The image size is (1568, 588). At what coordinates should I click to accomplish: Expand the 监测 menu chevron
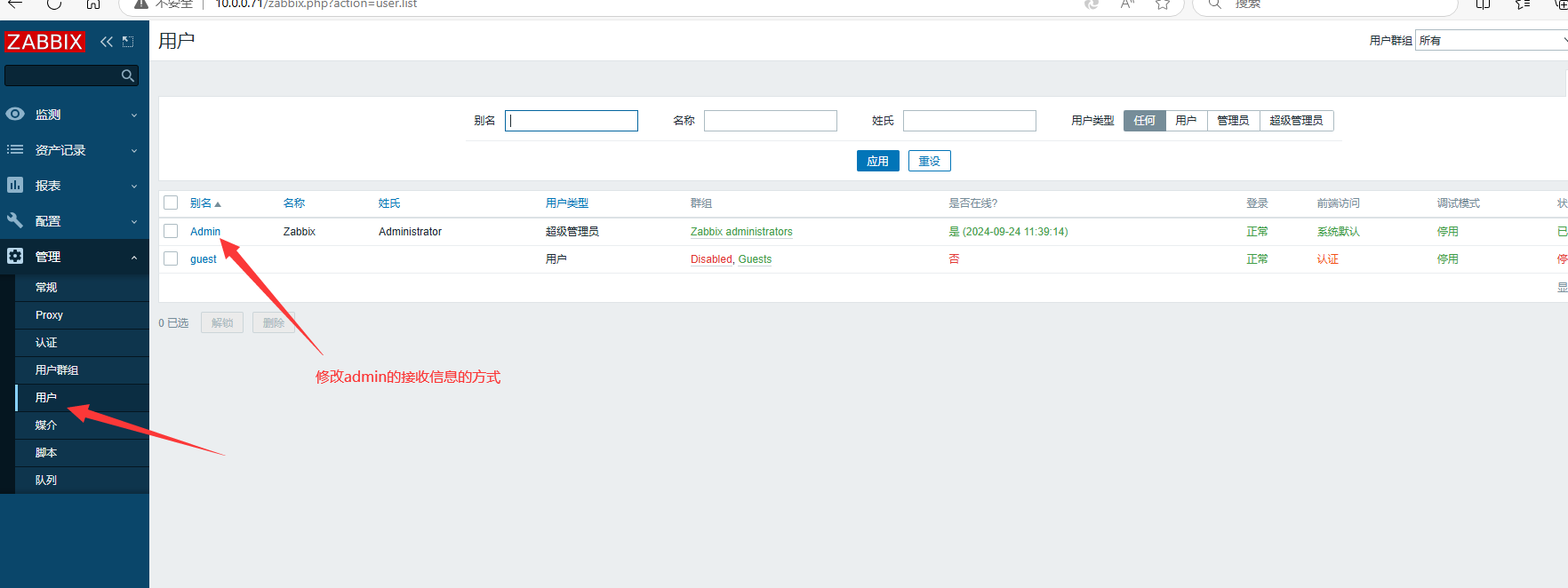(x=134, y=115)
